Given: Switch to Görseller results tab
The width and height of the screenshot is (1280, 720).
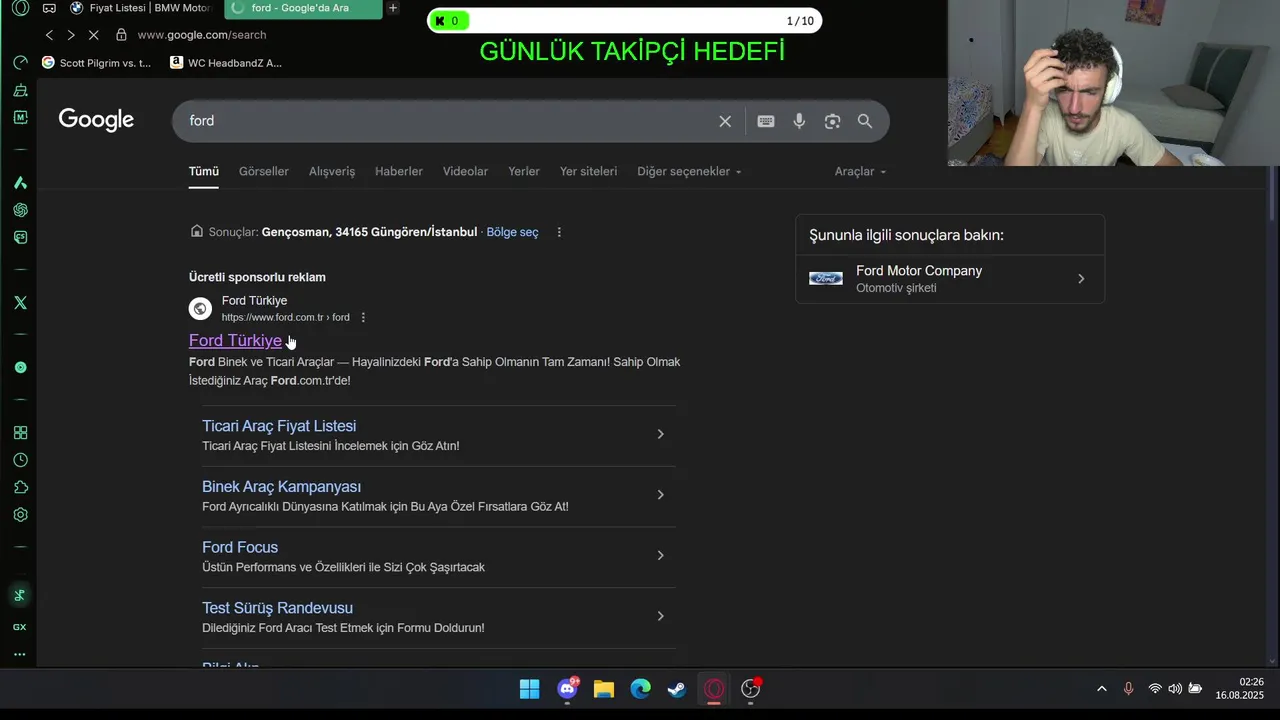Looking at the screenshot, I should 264,171.
